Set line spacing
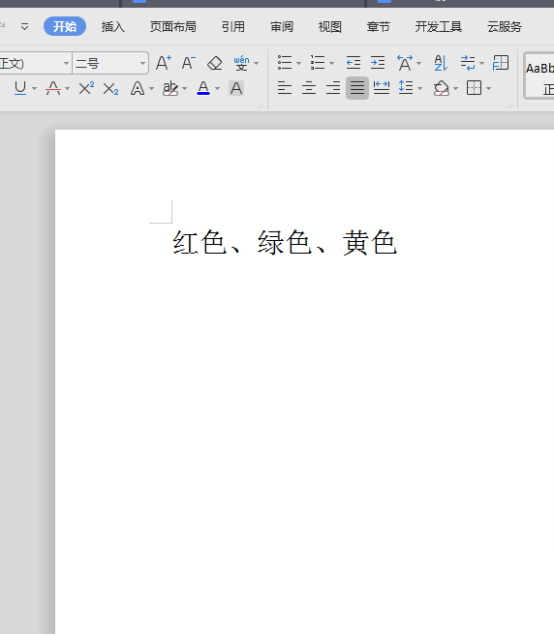The image size is (554, 635). (406, 88)
